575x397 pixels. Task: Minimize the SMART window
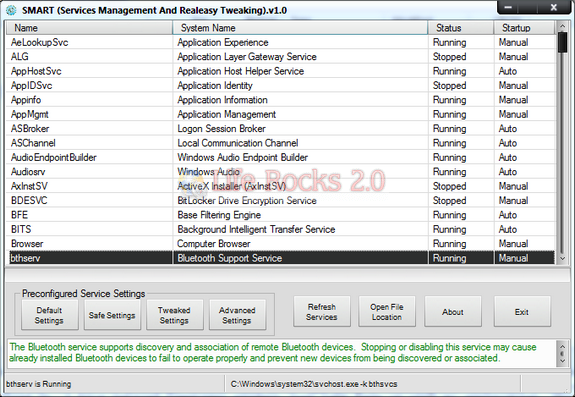(x=508, y=7)
